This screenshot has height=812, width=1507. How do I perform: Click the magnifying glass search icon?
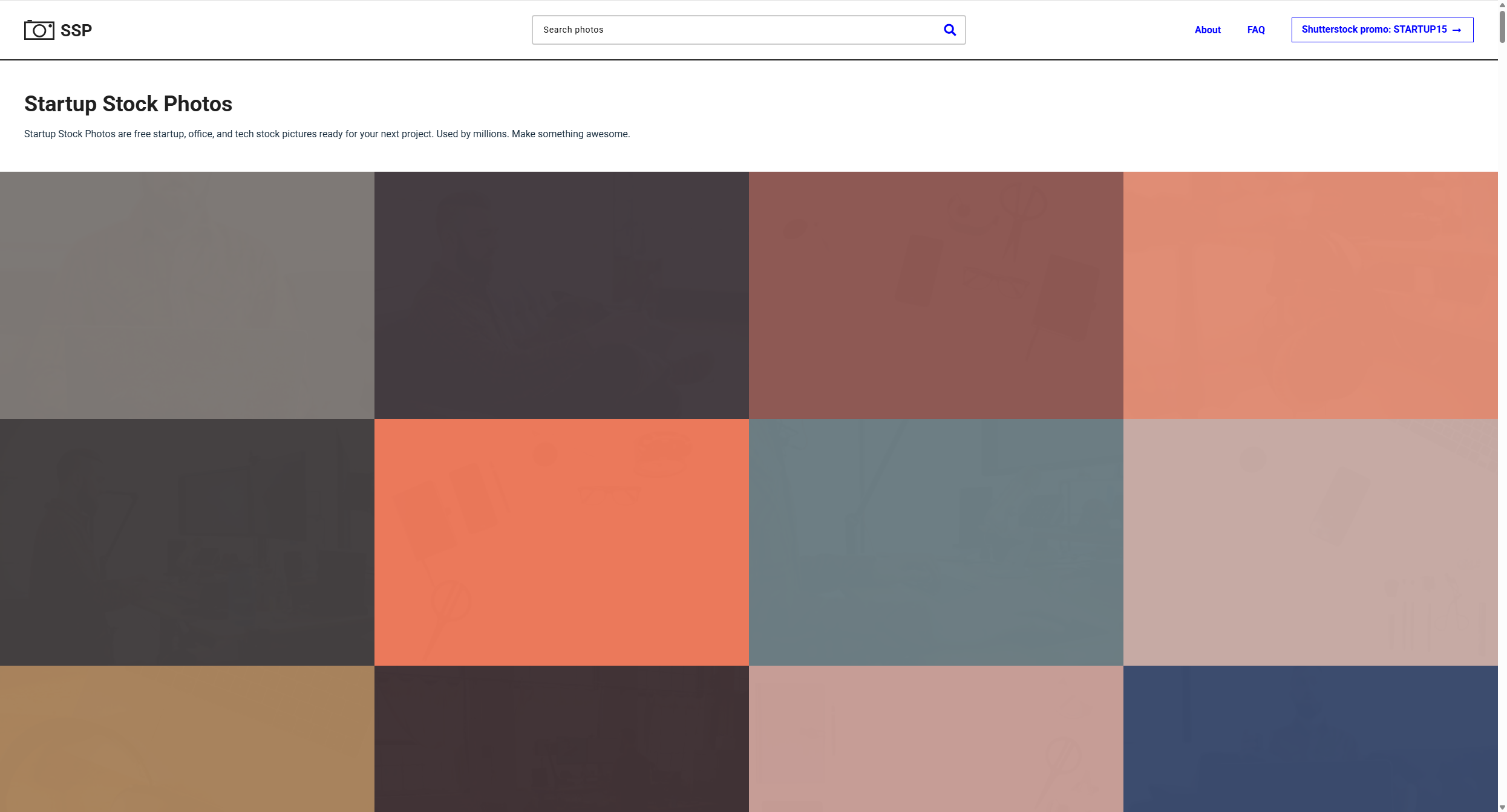[x=950, y=30]
